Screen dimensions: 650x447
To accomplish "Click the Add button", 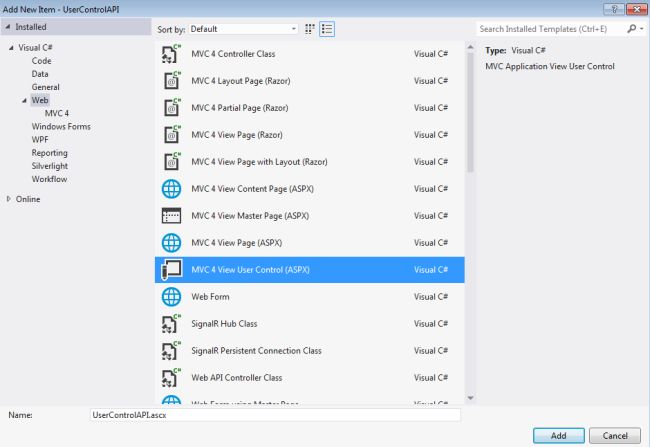I will pos(558,436).
